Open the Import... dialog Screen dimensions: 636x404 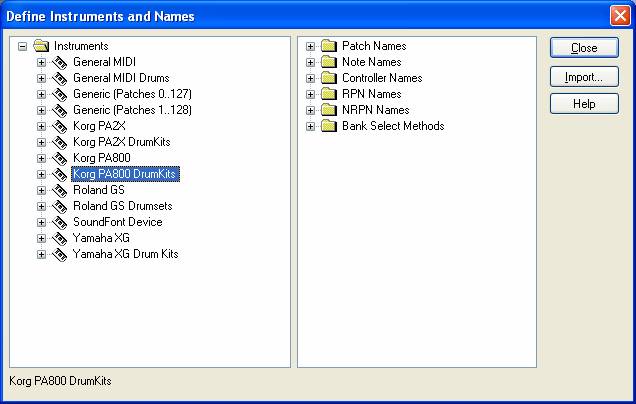[584, 77]
